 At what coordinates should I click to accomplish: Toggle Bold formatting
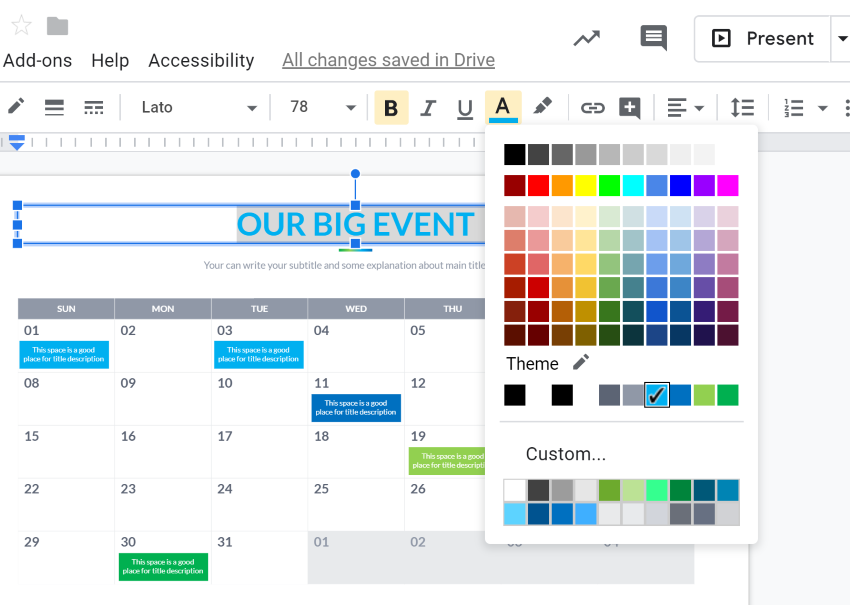pyautogui.click(x=391, y=108)
